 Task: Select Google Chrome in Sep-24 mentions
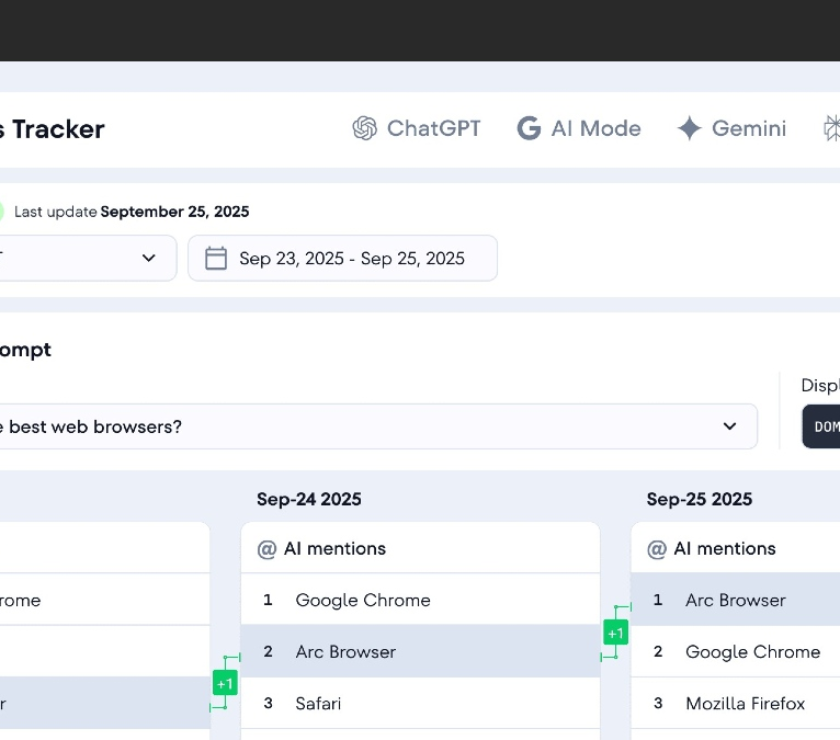[363, 600]
